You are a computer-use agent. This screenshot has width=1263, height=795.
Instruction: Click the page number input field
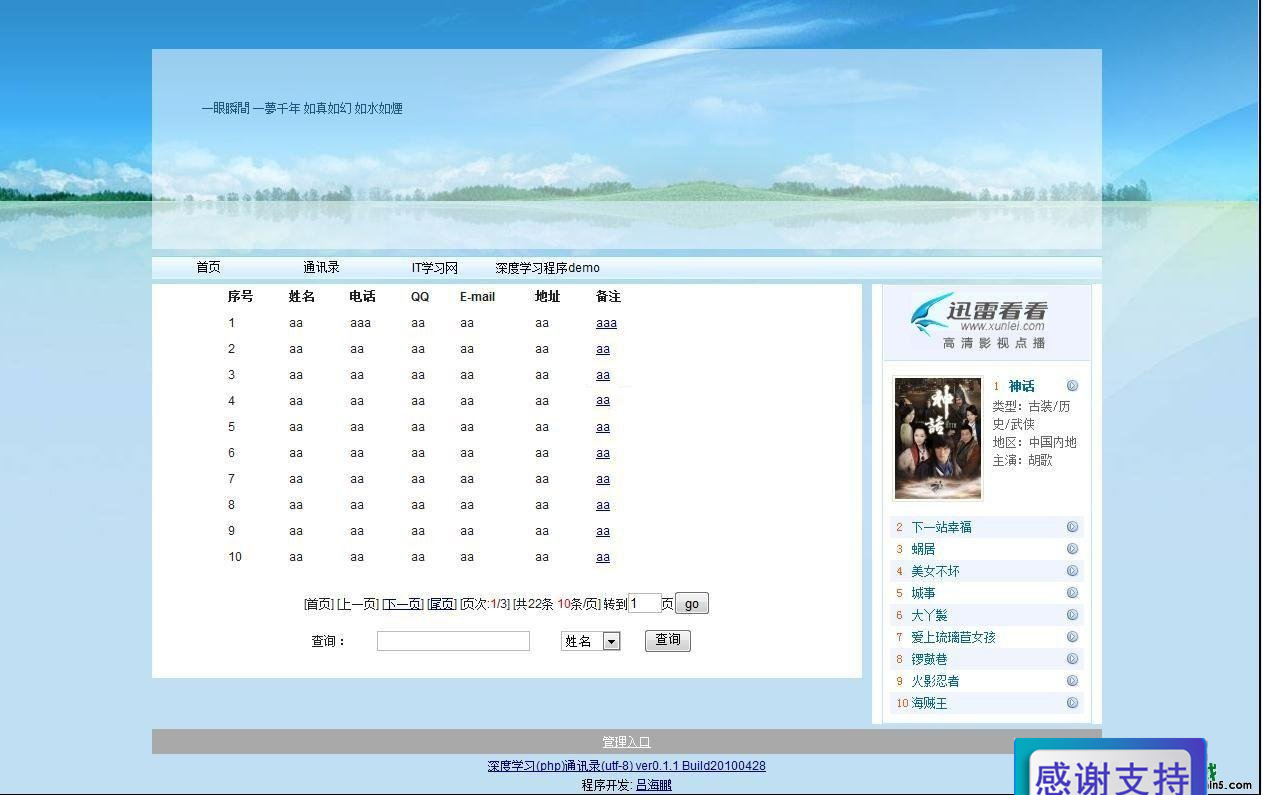pos(645,603)
